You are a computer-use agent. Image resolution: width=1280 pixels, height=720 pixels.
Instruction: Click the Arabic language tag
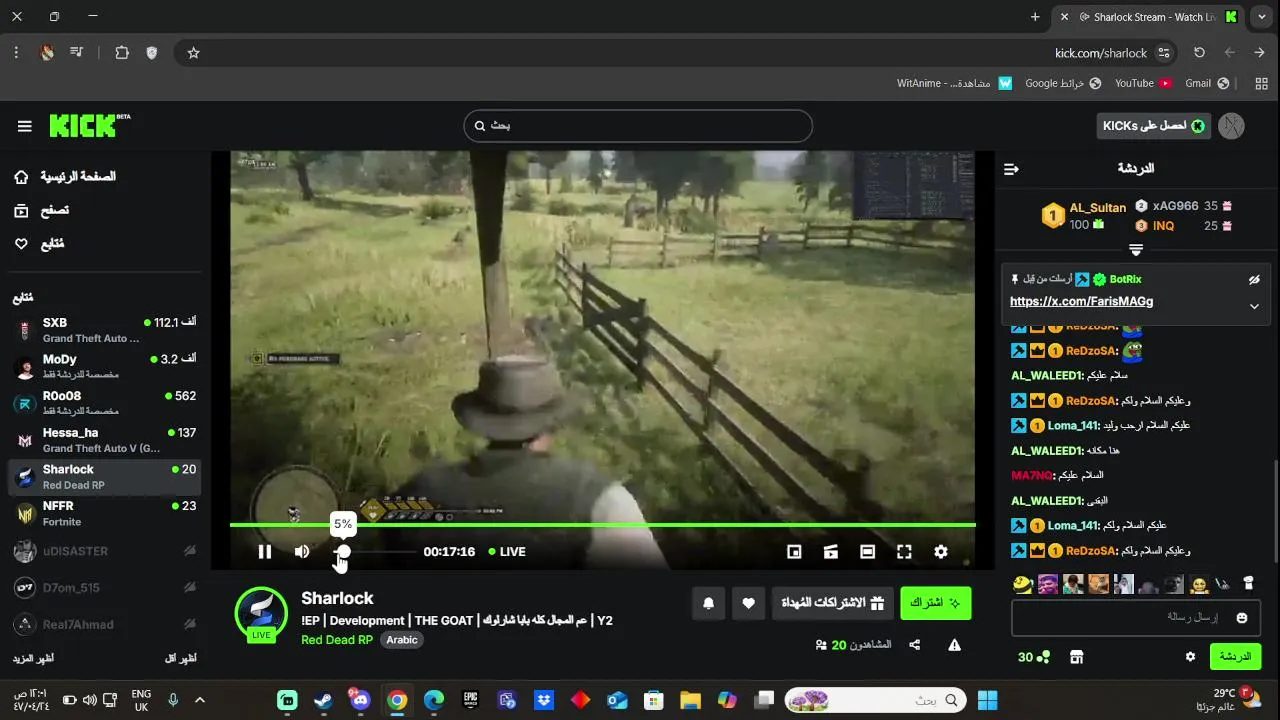(402, 640)
